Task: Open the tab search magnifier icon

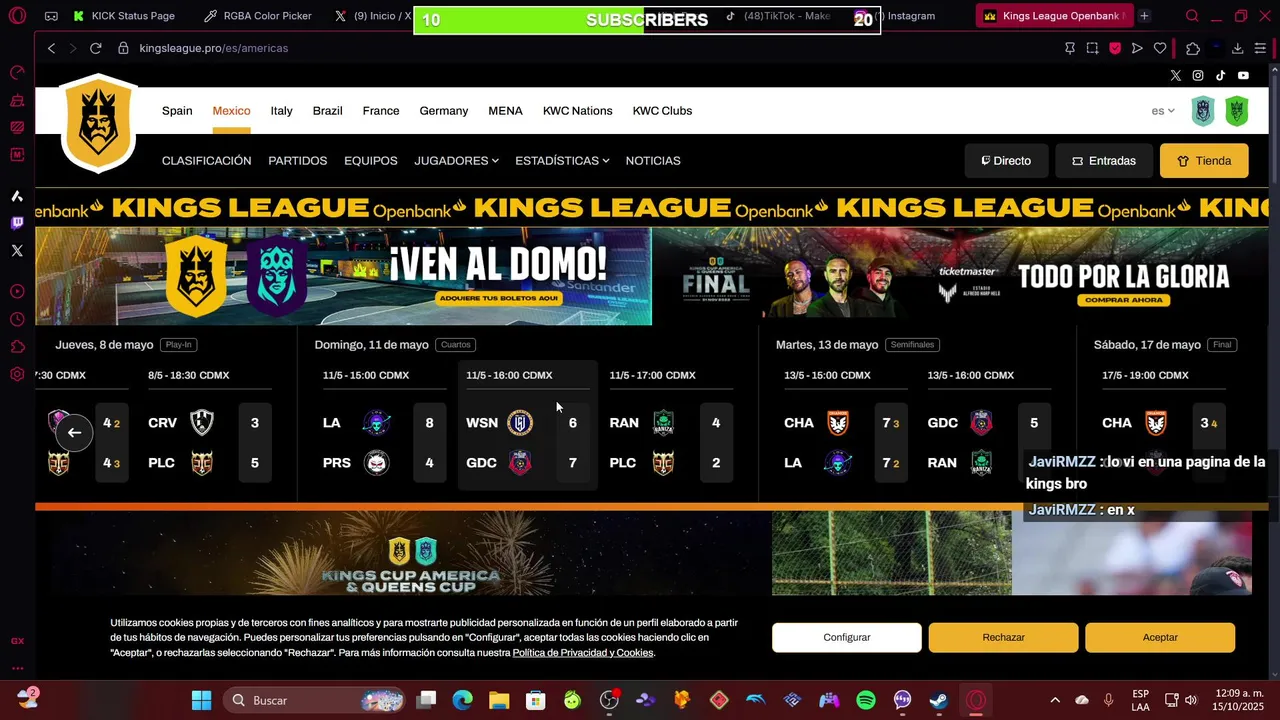Action: point(1192,16)
